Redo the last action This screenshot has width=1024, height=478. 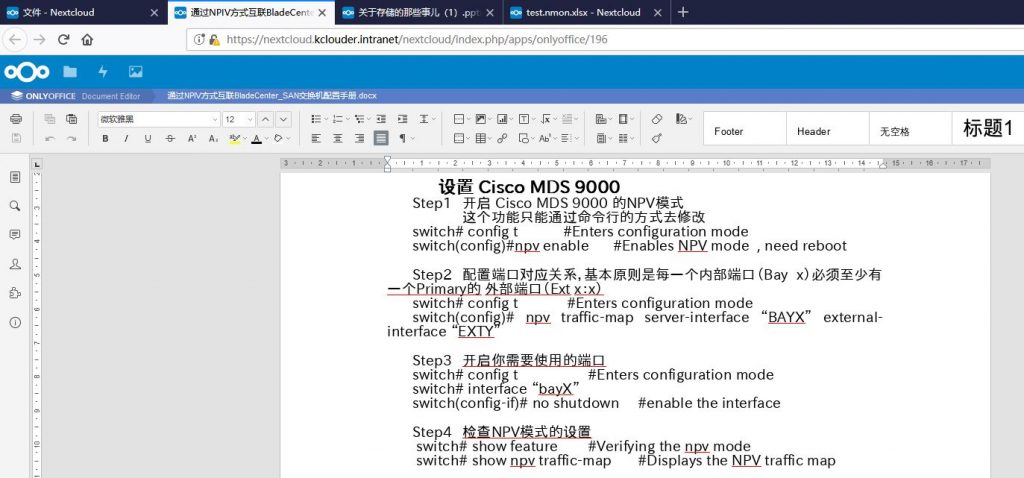71,138
